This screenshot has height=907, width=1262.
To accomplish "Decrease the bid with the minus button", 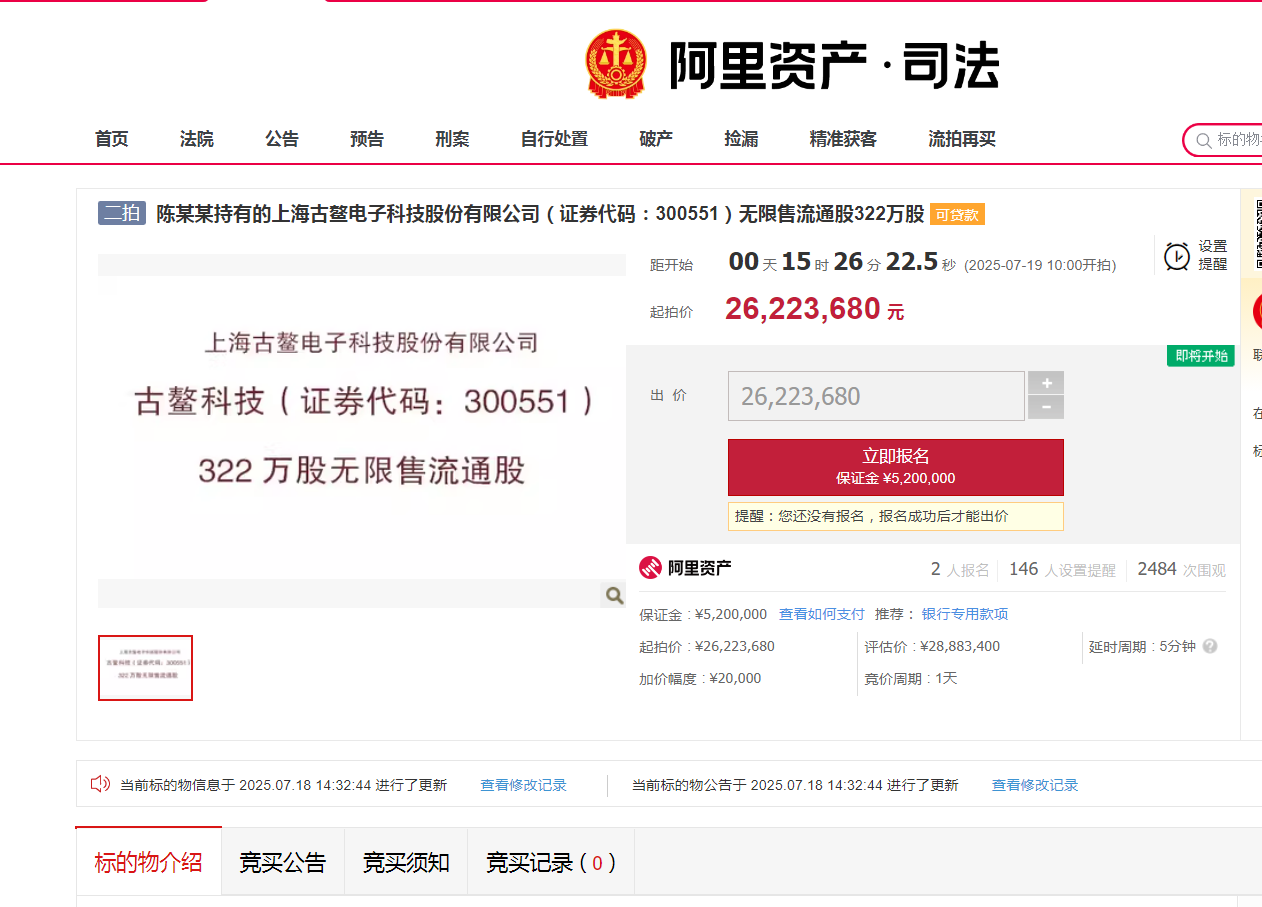I will pos(1046,407).
